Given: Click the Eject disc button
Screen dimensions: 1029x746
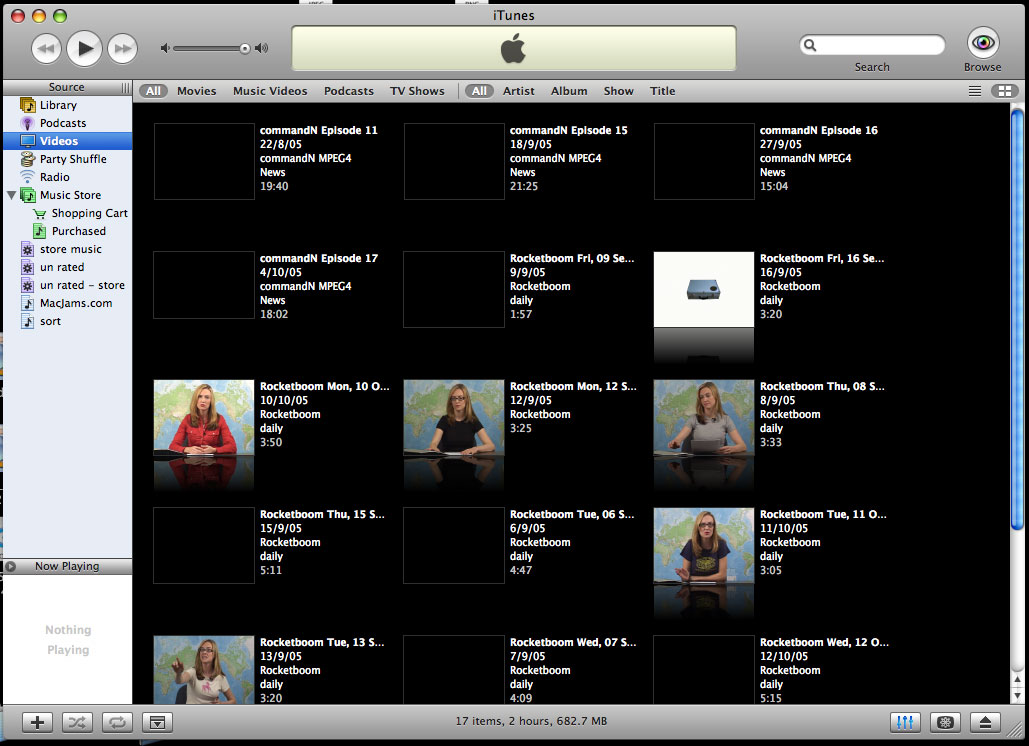Looking at the screenshot, I should 985,722.
